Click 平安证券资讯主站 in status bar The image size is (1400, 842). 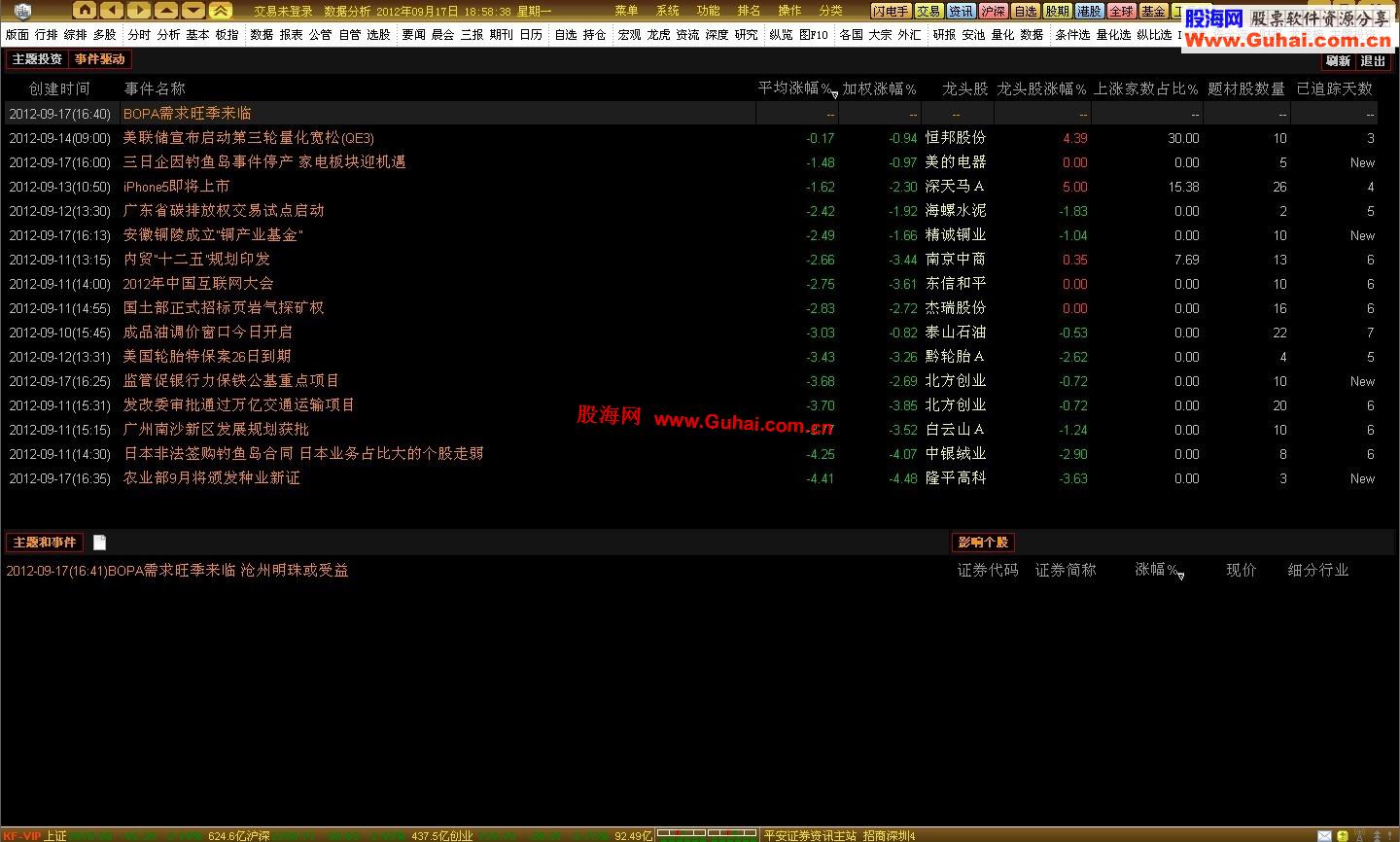coord(810,835)
